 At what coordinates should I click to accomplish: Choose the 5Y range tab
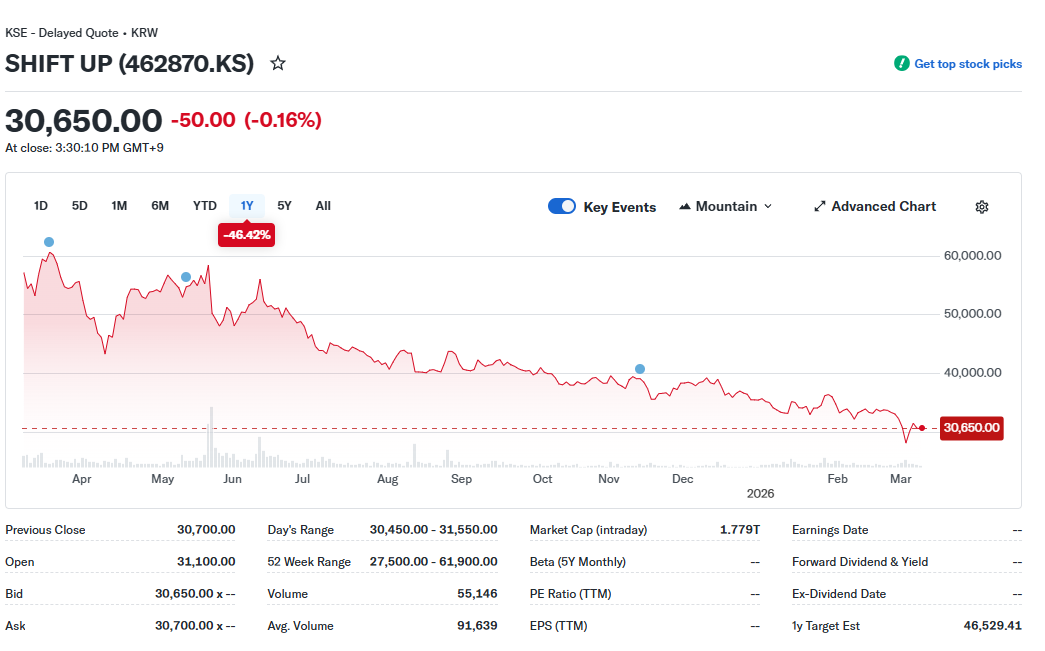tap(285, 206)
